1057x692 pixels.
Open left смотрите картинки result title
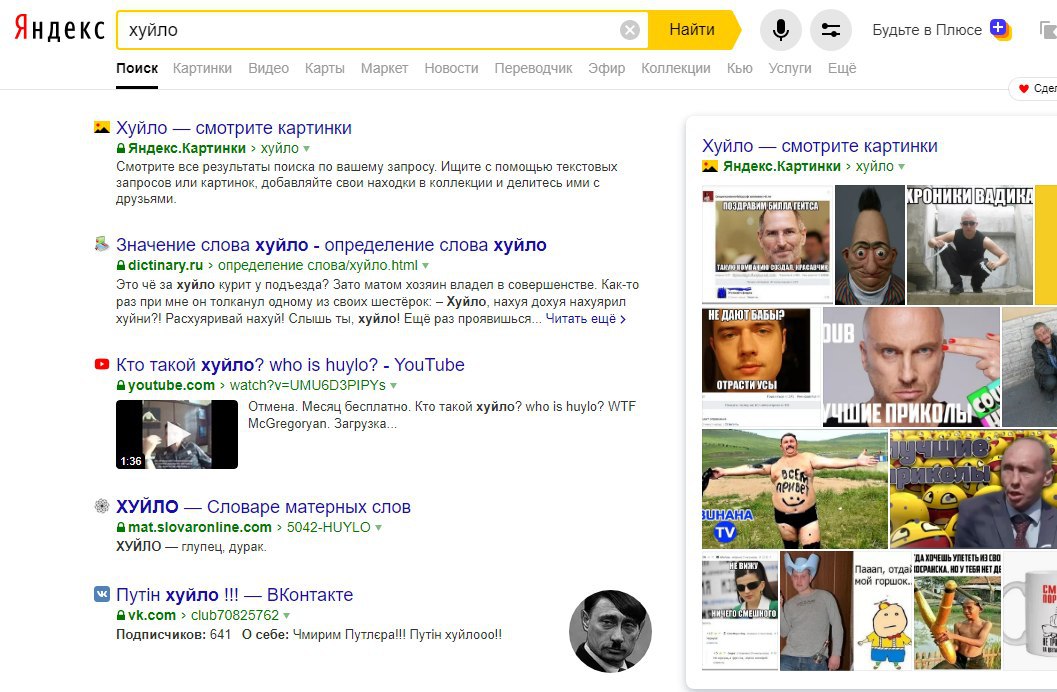[234, 128]
